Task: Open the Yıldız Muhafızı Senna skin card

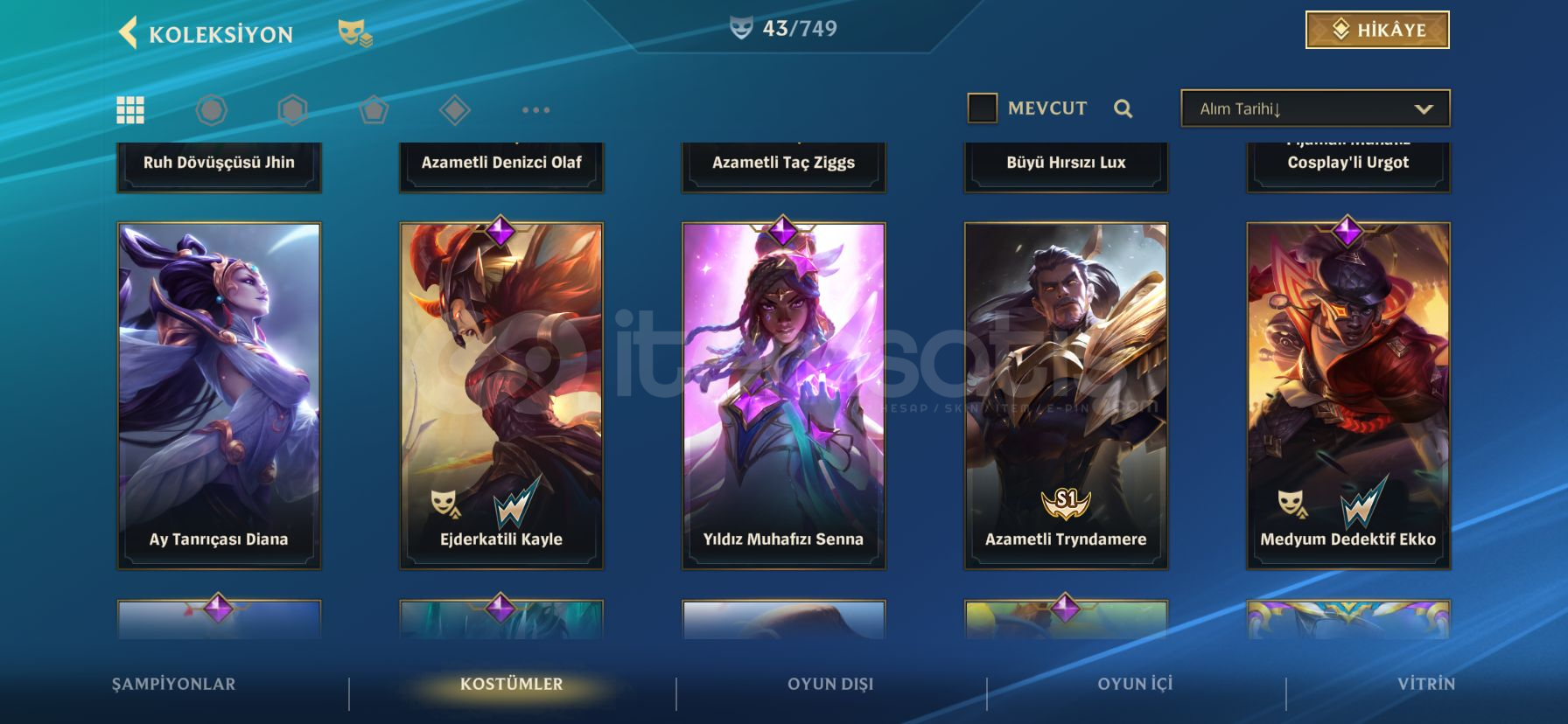Action: pyautogui.click(x=783, y=395)
